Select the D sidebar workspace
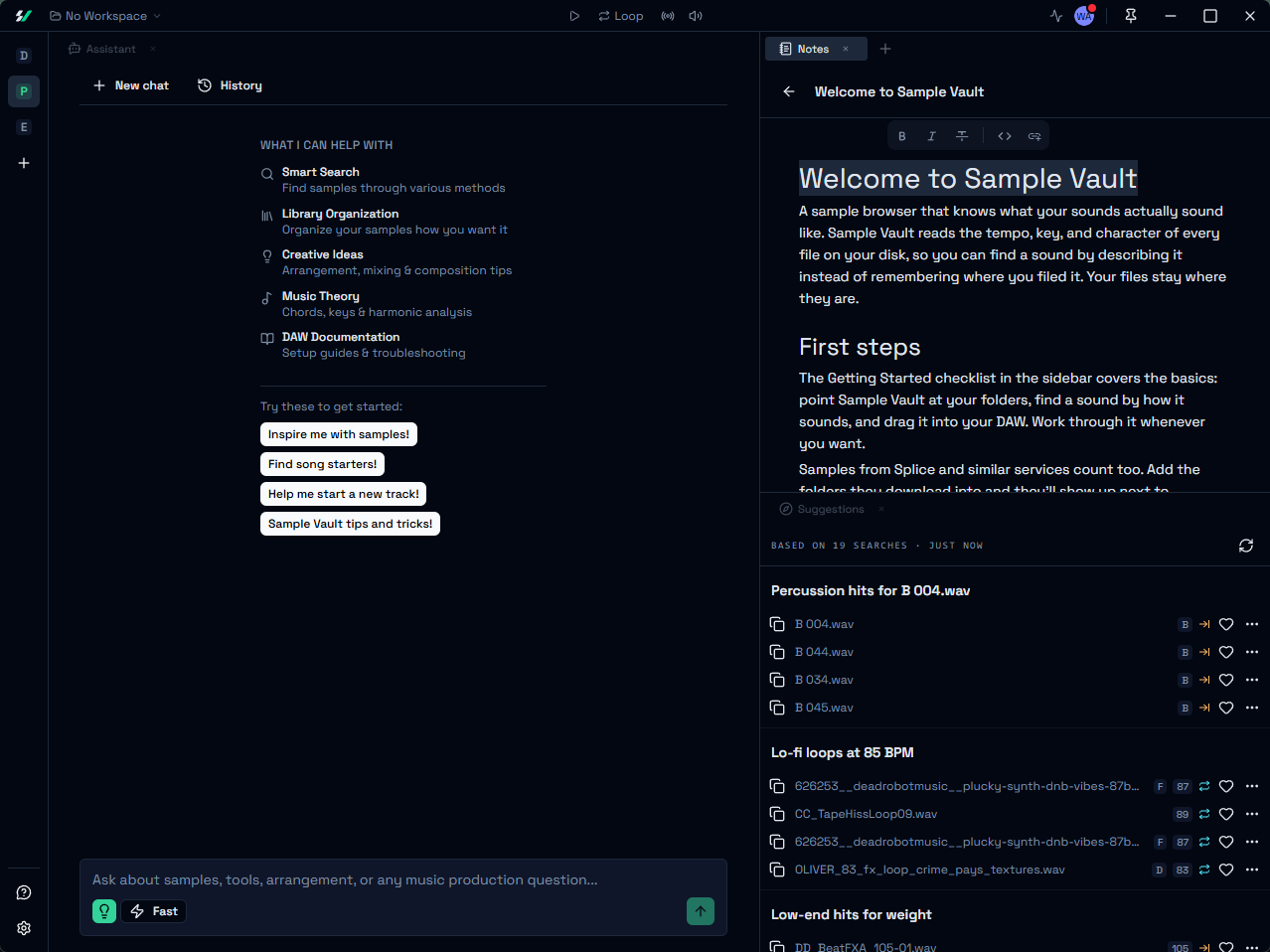The height and width of the screenshot is (952, 1270). coord(24,56)
